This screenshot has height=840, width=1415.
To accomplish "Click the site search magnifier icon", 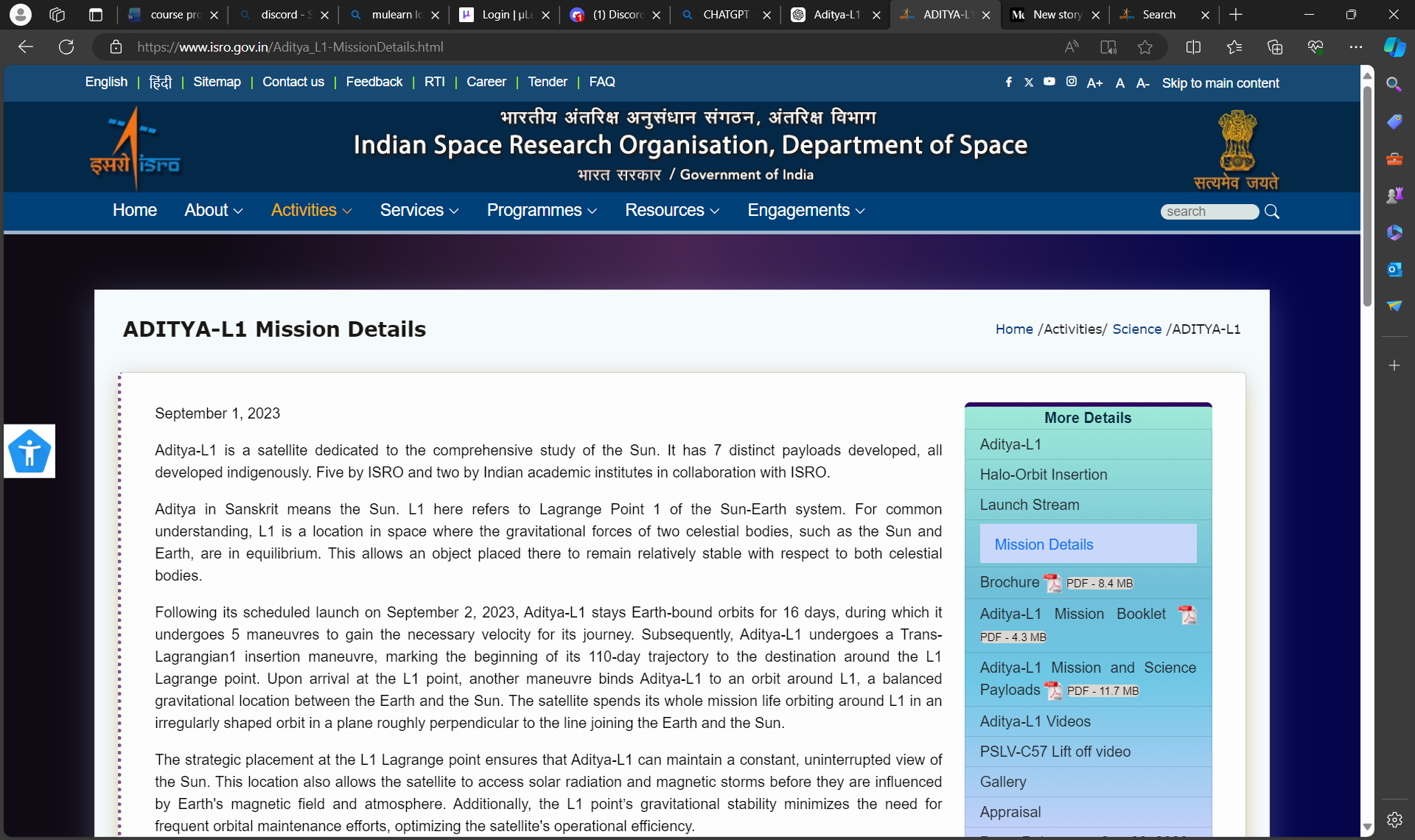I will tap(1272, 212).
